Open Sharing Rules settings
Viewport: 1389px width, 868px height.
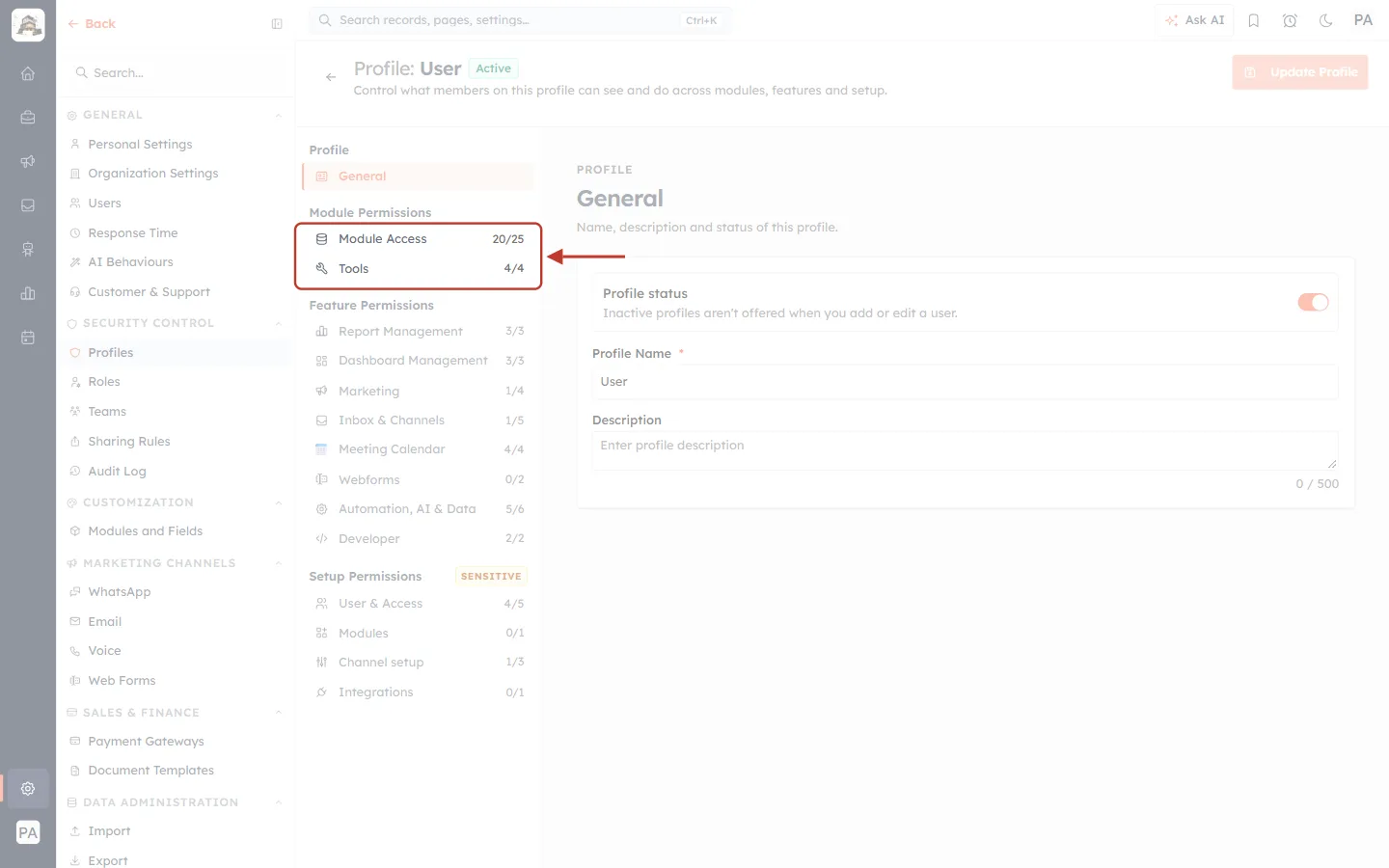[129, 442]
